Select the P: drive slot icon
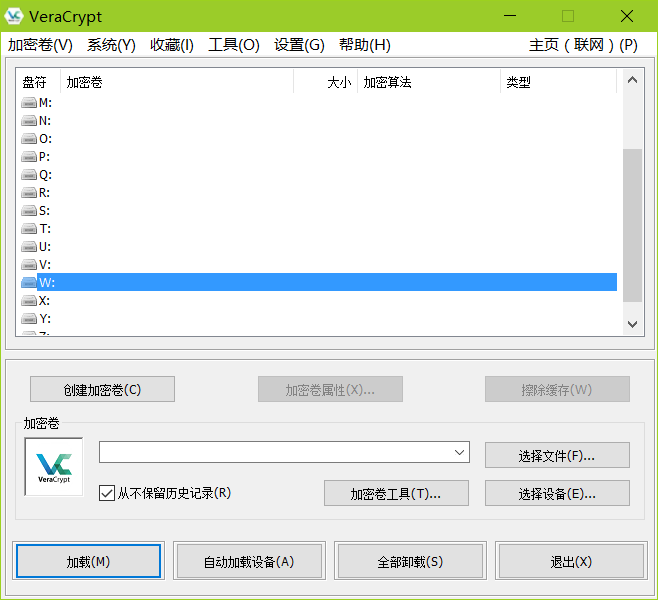658x600 pixels. [x=29, y=157]
